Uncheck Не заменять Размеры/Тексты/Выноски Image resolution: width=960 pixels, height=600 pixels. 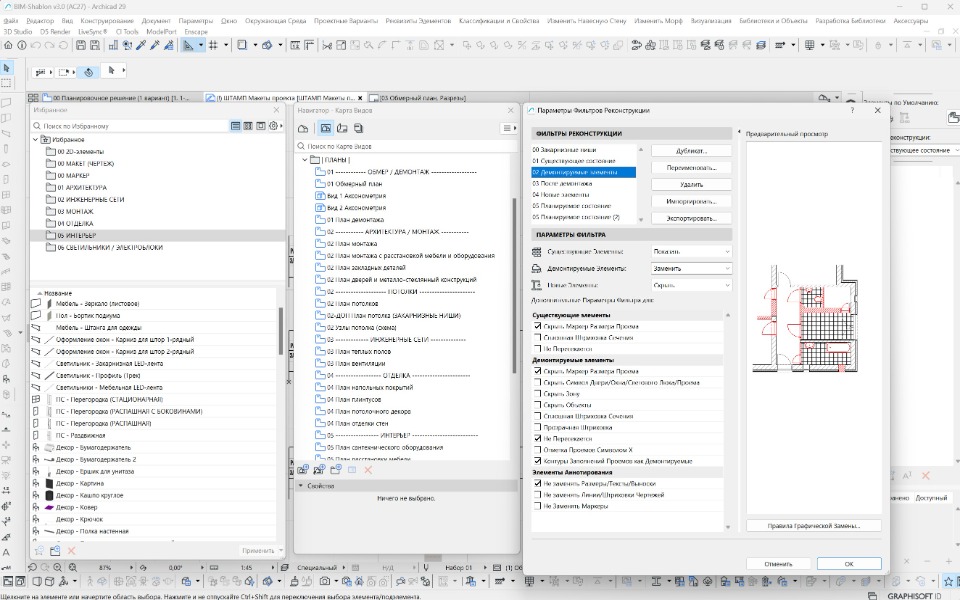[x=538, y=484]
